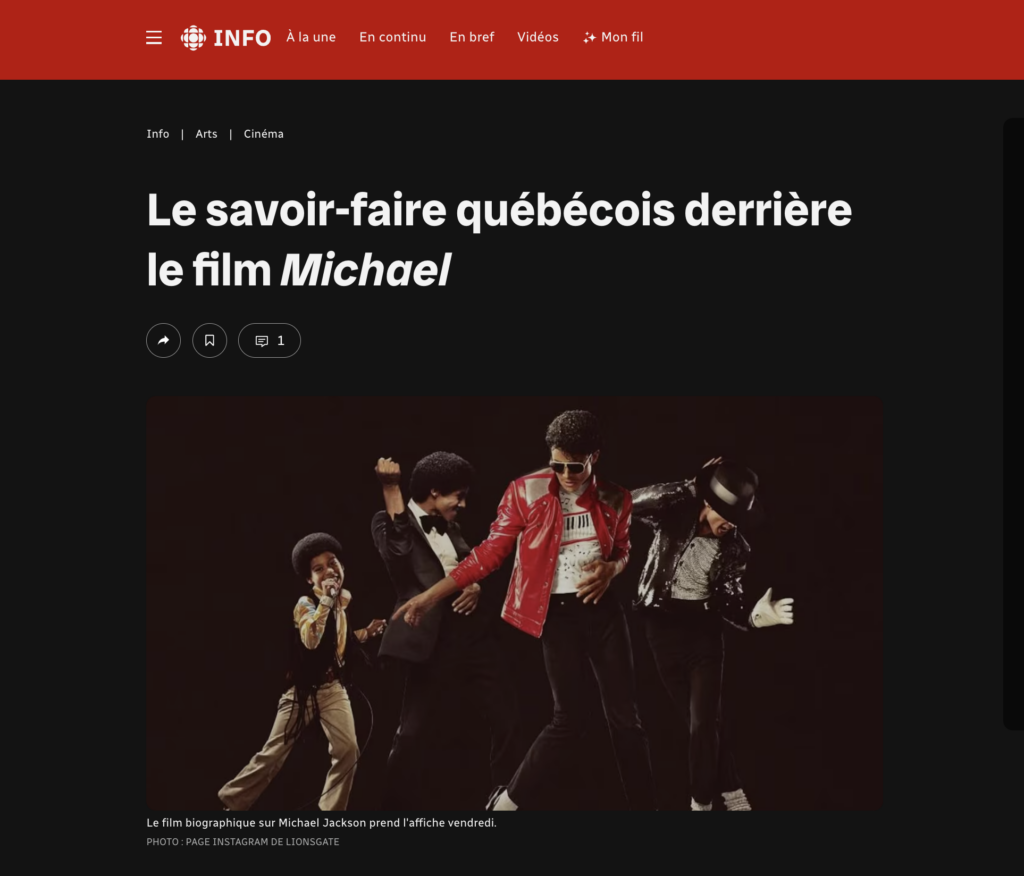The height and width of the screenshot is (876, 1024).
Task: Select the En bref menu item
Action: coord(472,37)
